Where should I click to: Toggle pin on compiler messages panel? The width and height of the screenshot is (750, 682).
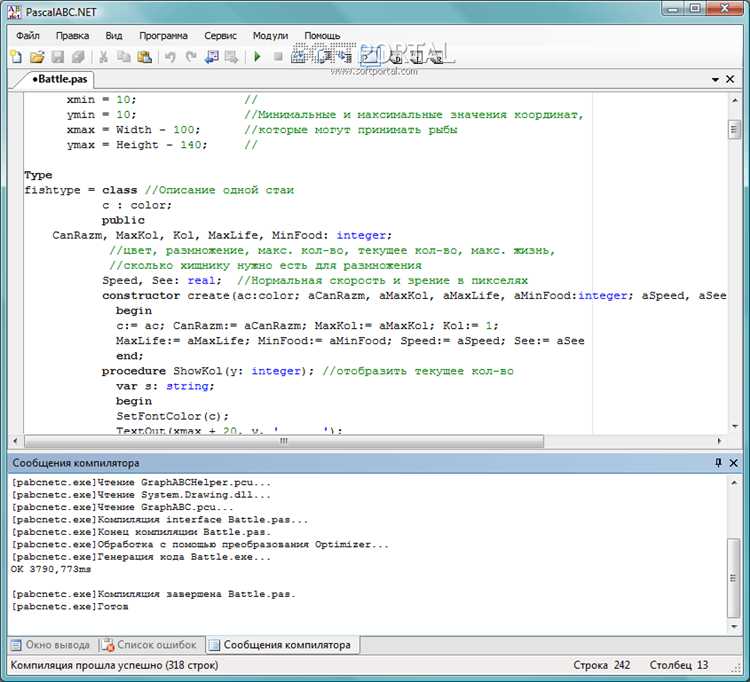(718, 462)
